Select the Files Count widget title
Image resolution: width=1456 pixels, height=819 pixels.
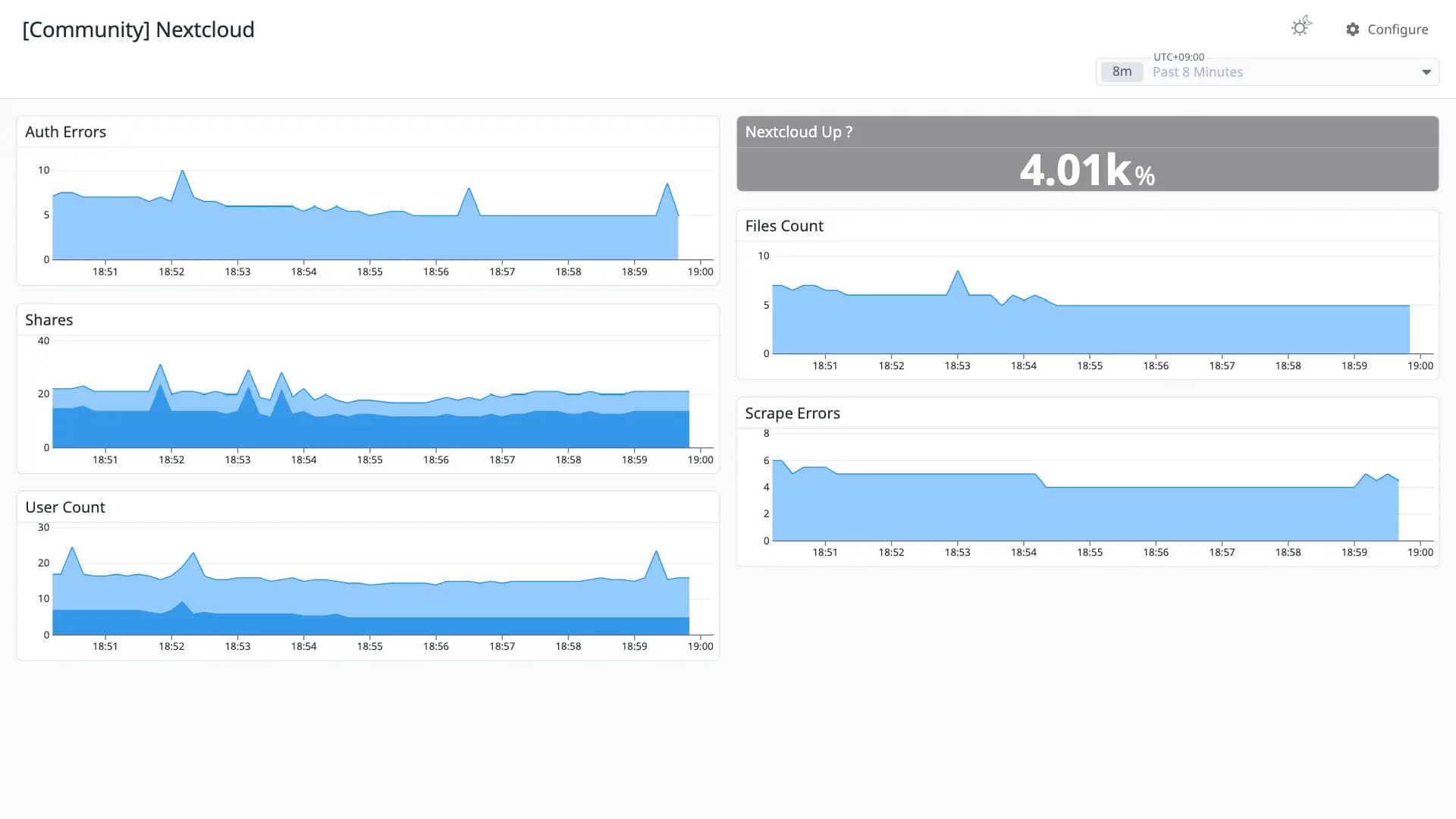click(x=784, y=226)
